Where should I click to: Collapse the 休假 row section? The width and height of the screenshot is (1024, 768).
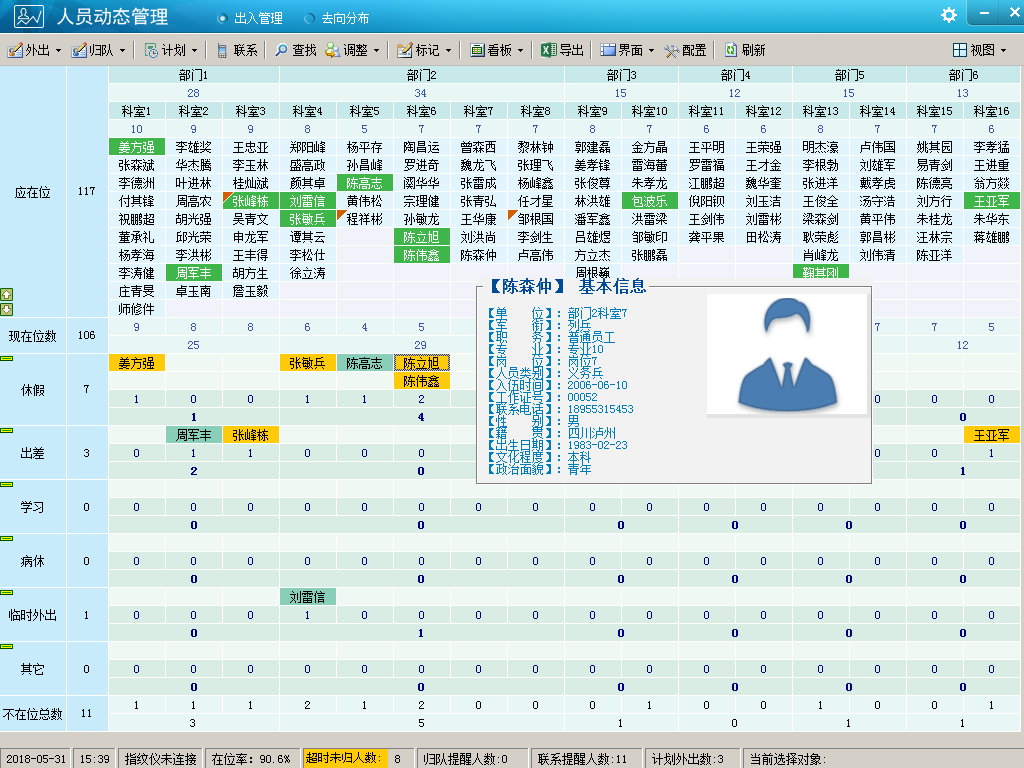(x=6, y=357)
